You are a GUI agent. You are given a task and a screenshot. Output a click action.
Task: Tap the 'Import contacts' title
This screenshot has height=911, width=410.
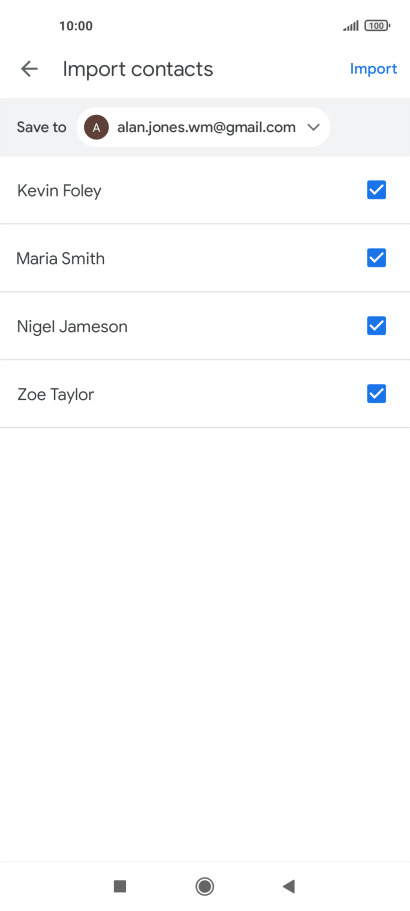click(138, 69)
